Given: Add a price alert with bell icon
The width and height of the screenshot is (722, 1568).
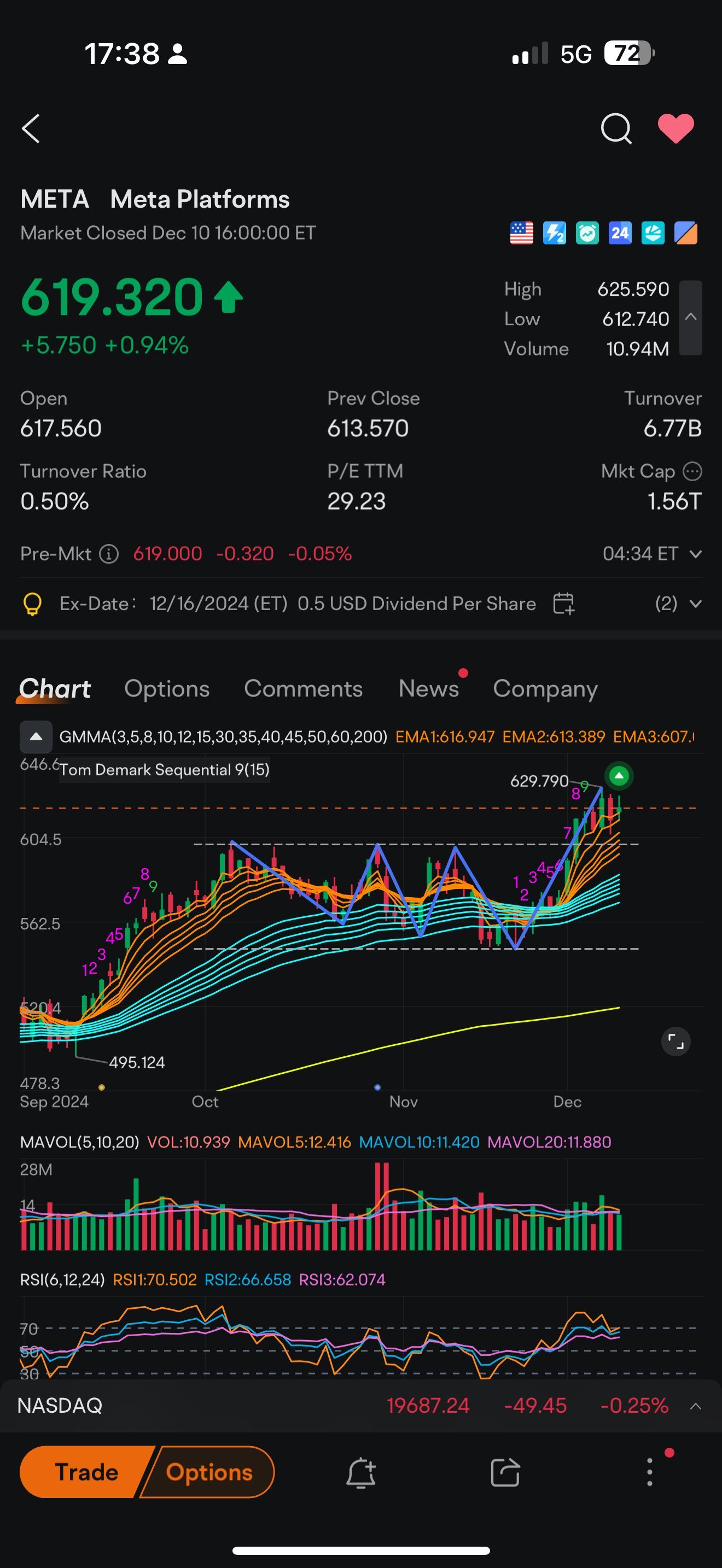Looking at the screenshot, I should tap(361, 1472).
